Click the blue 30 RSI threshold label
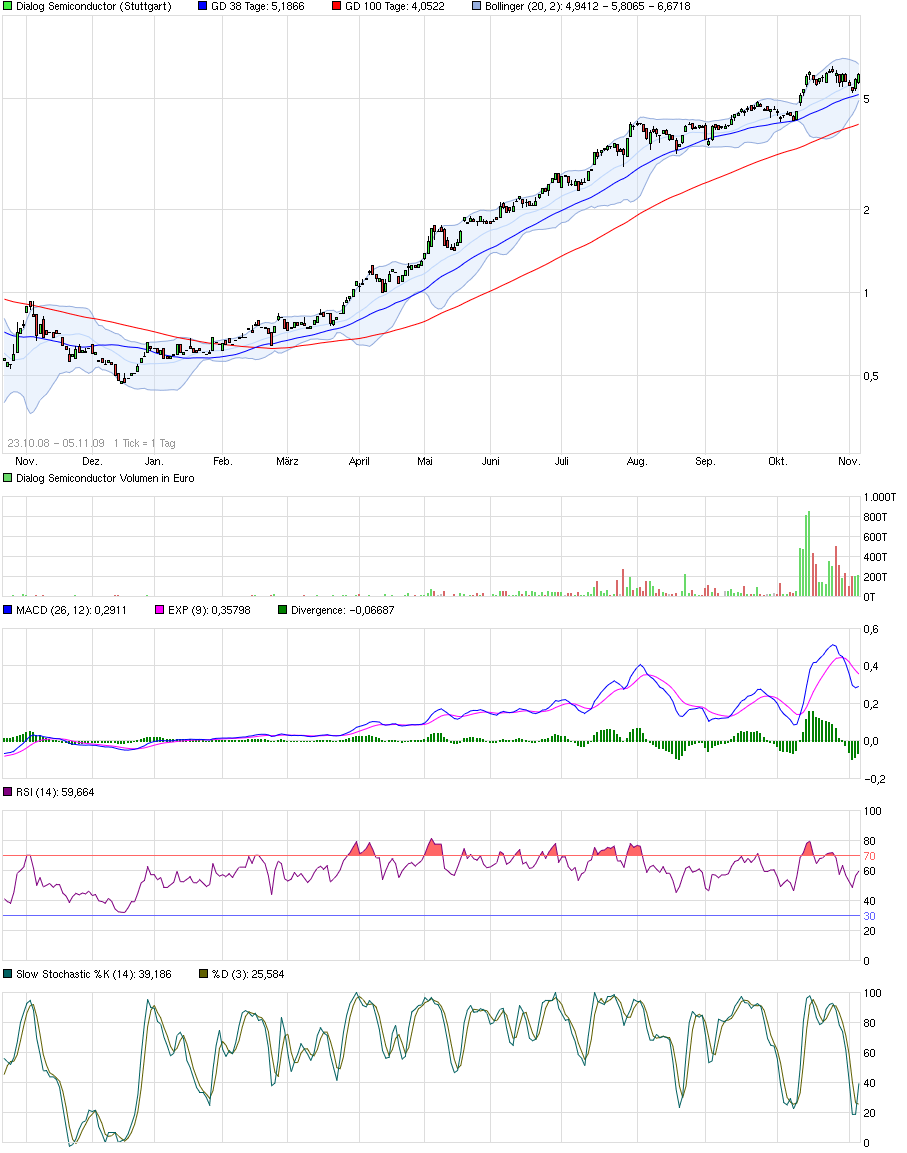907x1153 pixels. [x=869, y=916]
